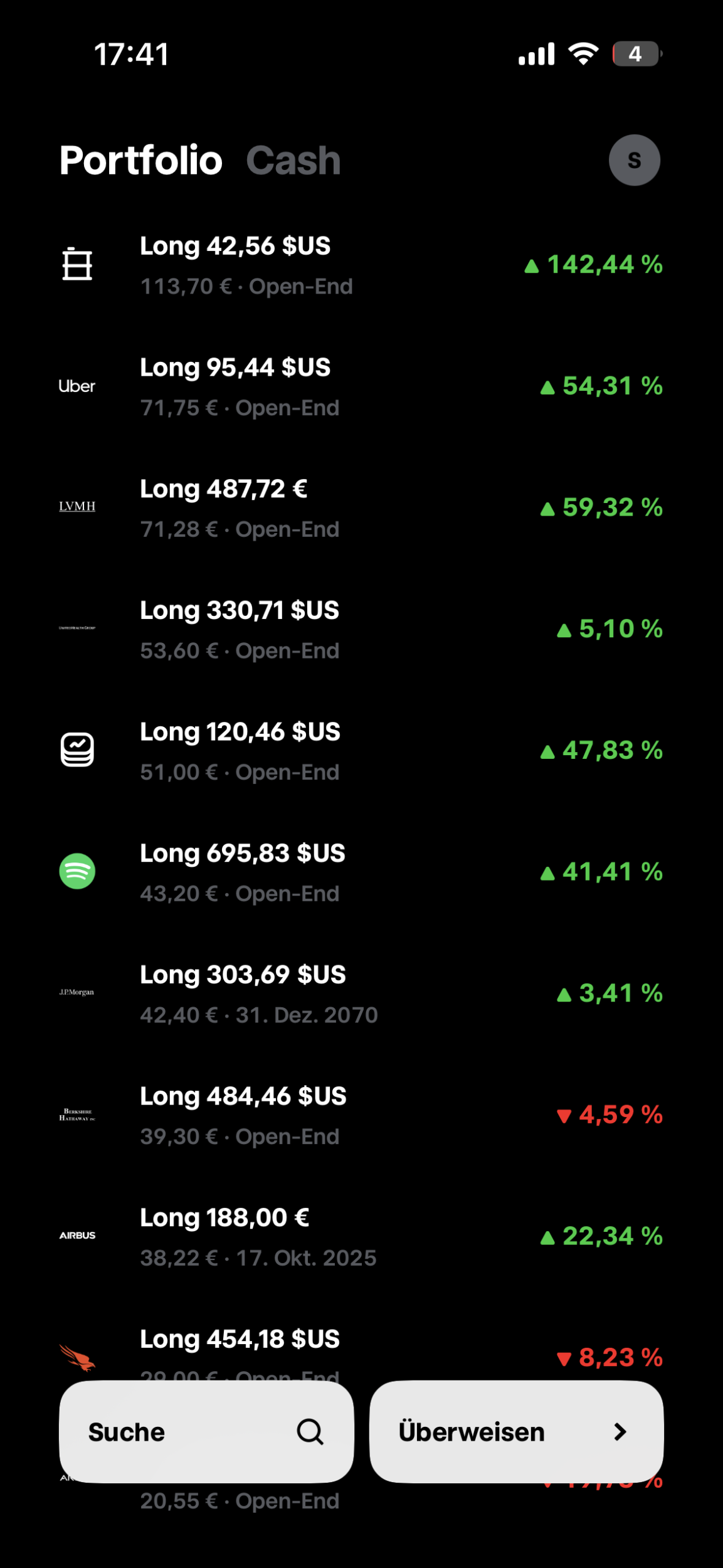Tap the icon beside Long 120,46 $US
Image resolution: width=723 pixels, height=1568 pixels.
click(77, 750)
